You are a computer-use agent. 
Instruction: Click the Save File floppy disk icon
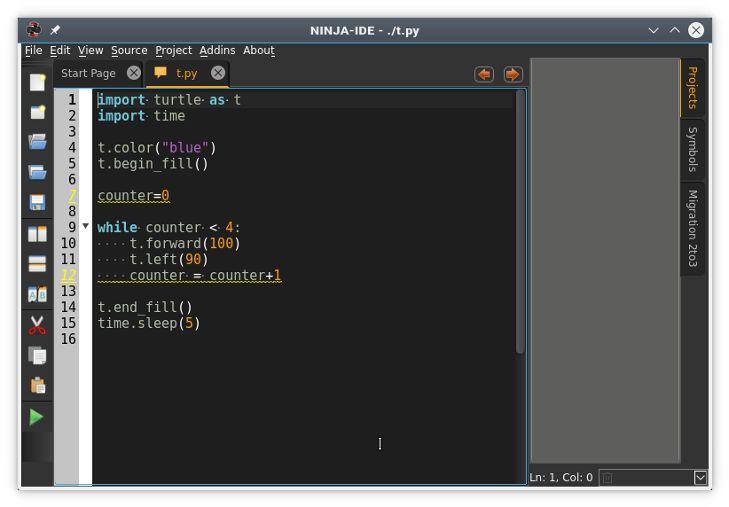37,203
